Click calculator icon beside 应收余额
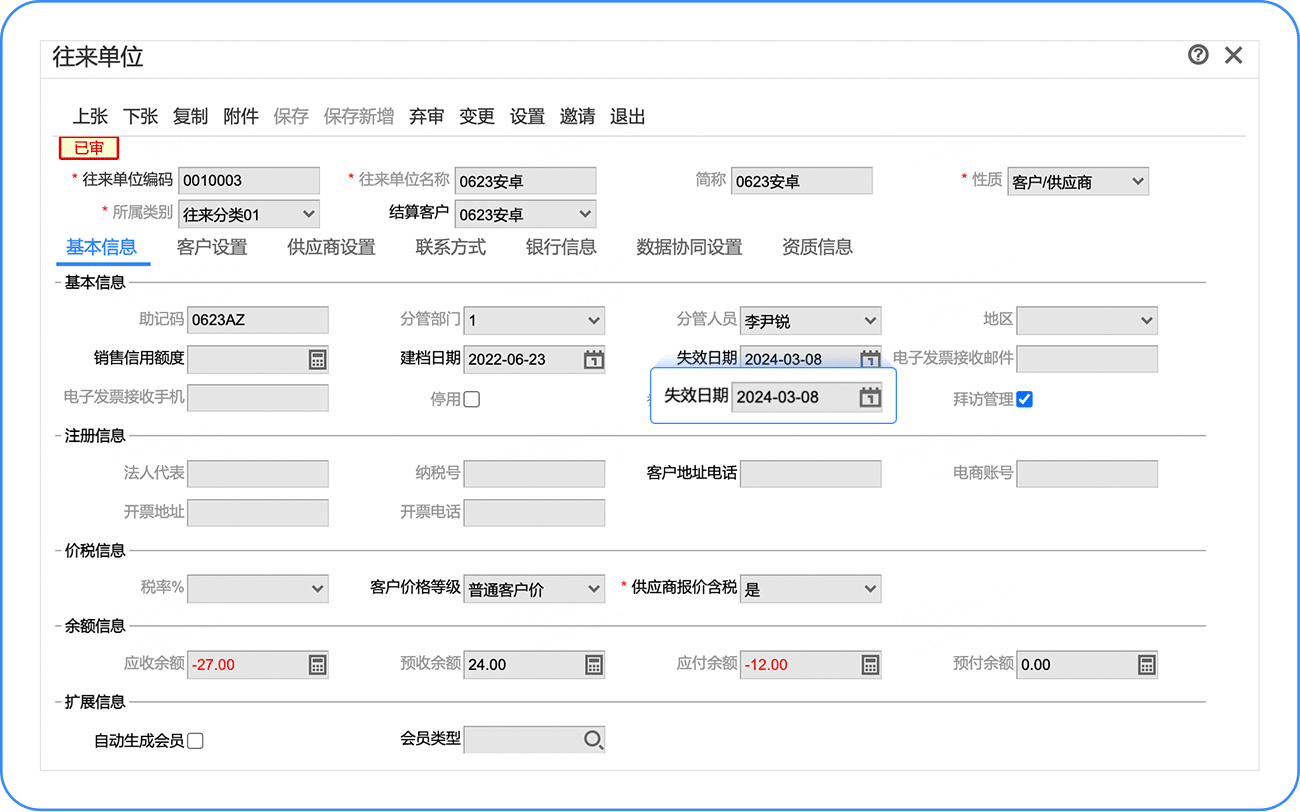 [317, 664]
